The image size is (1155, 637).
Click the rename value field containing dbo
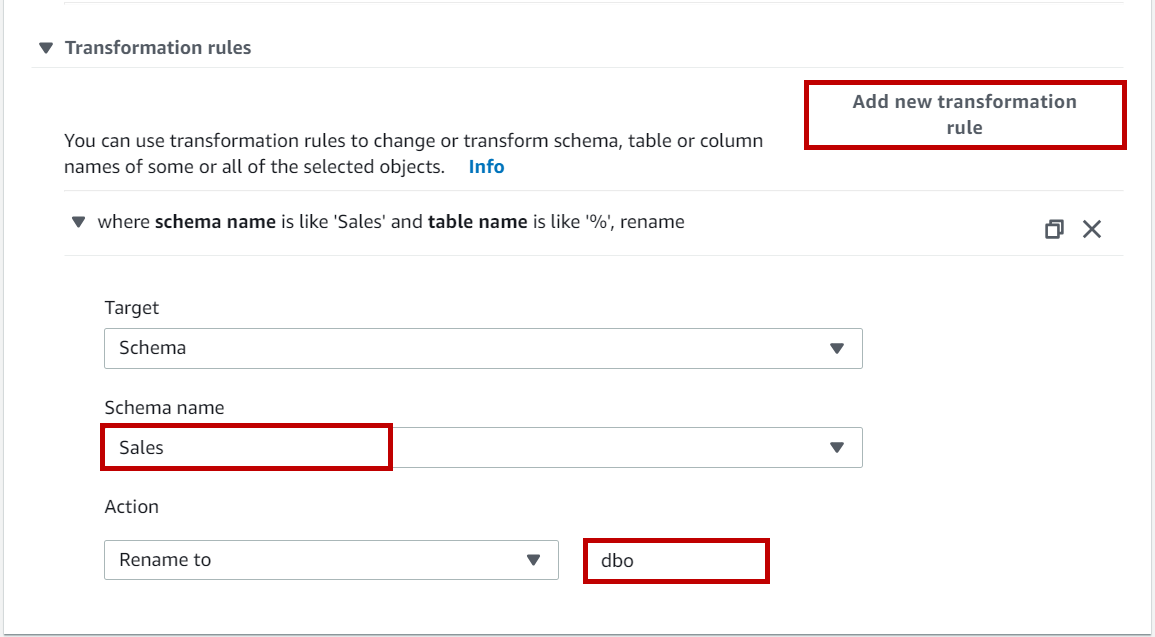coord(676,561)
